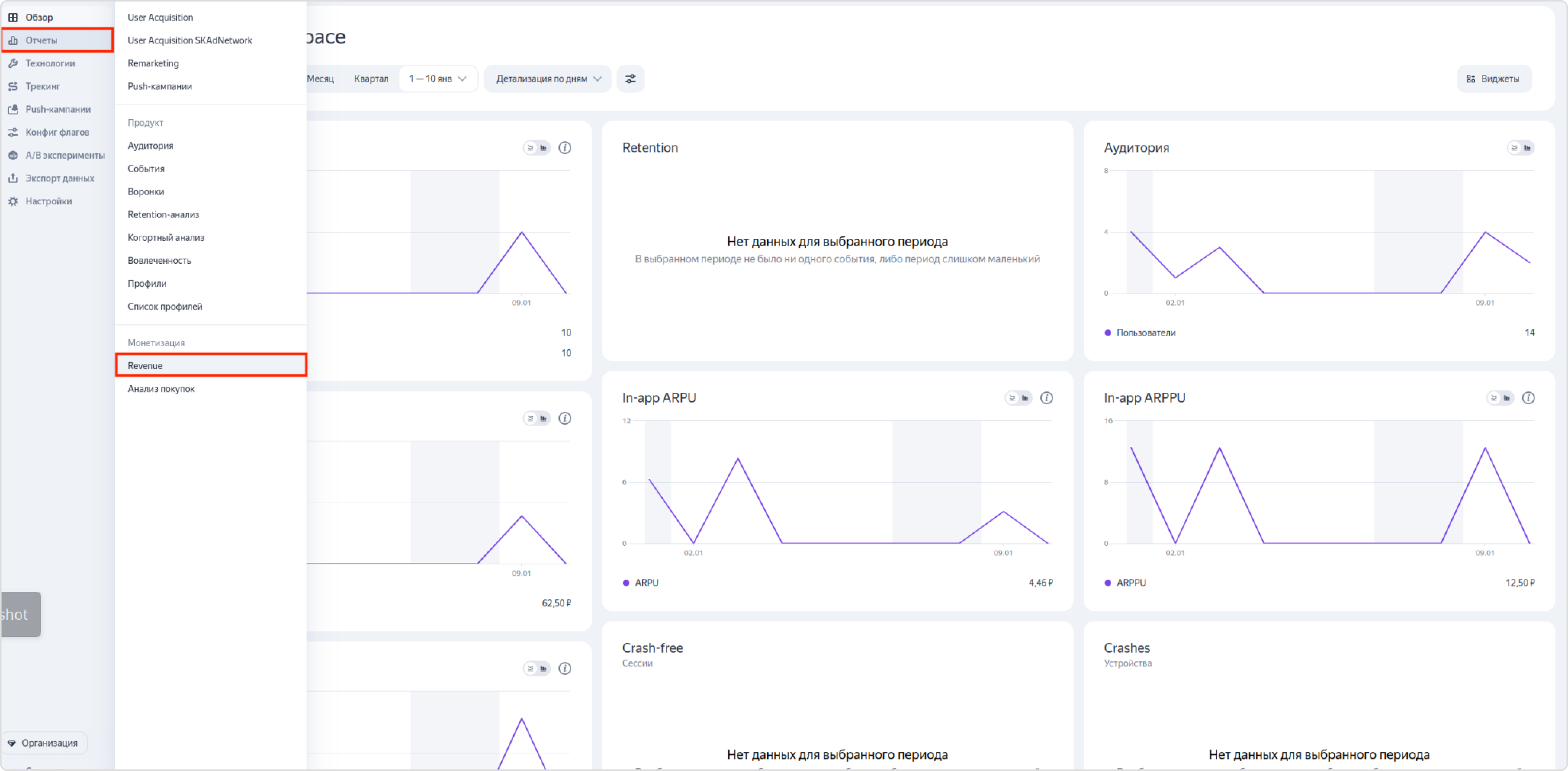Click the Организация button label

coord(49,743)
